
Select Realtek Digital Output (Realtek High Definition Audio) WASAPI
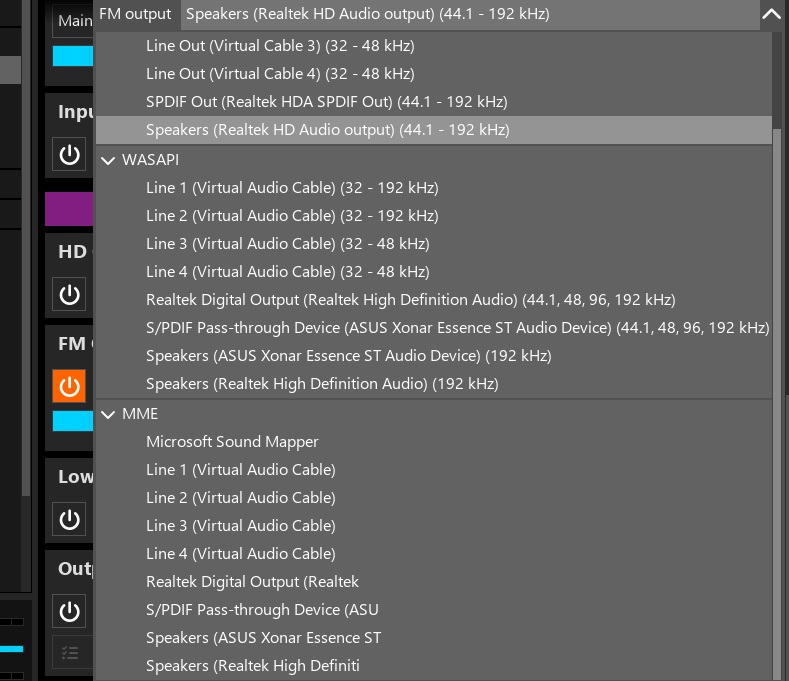point(434,300)
